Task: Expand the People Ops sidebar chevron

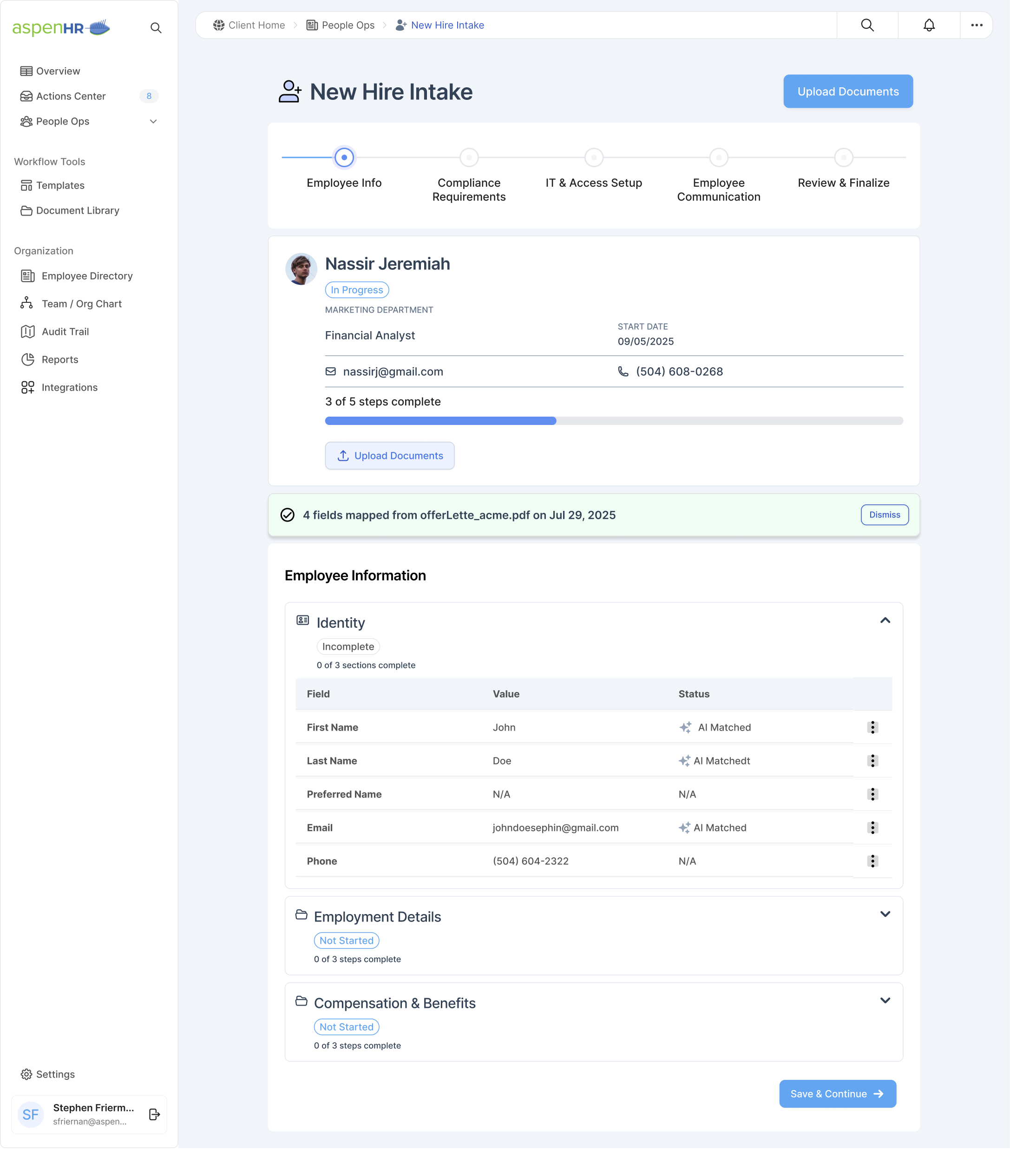Action: pyautogui.click(x=153, y=122)
